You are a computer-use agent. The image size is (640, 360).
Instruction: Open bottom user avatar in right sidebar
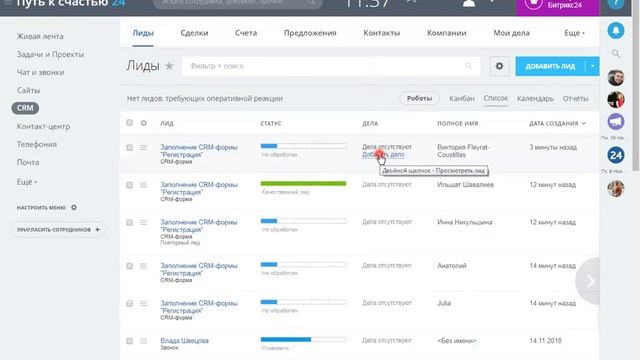[616, 188]
